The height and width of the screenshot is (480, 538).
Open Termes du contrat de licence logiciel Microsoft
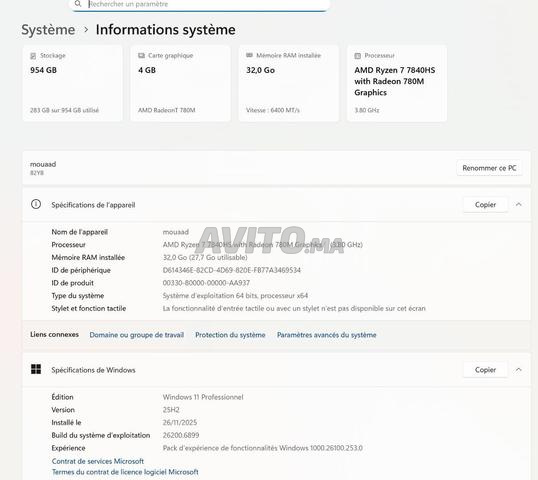pyautogui.click(x=125, y=472)
